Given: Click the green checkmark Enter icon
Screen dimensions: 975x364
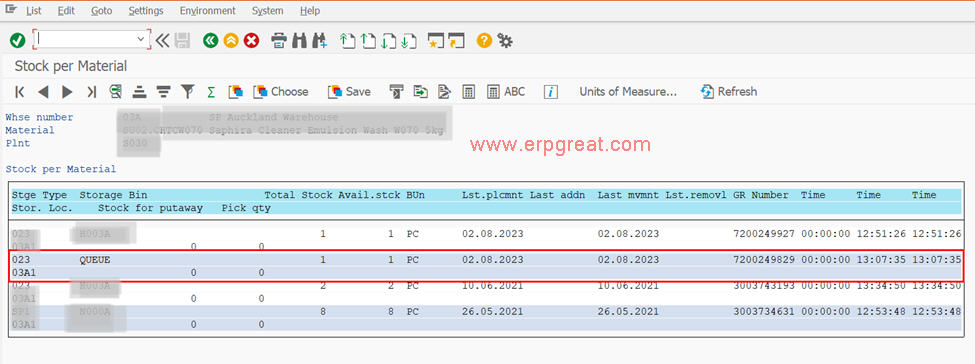Looking at the screenshot, I should point(17,41).
